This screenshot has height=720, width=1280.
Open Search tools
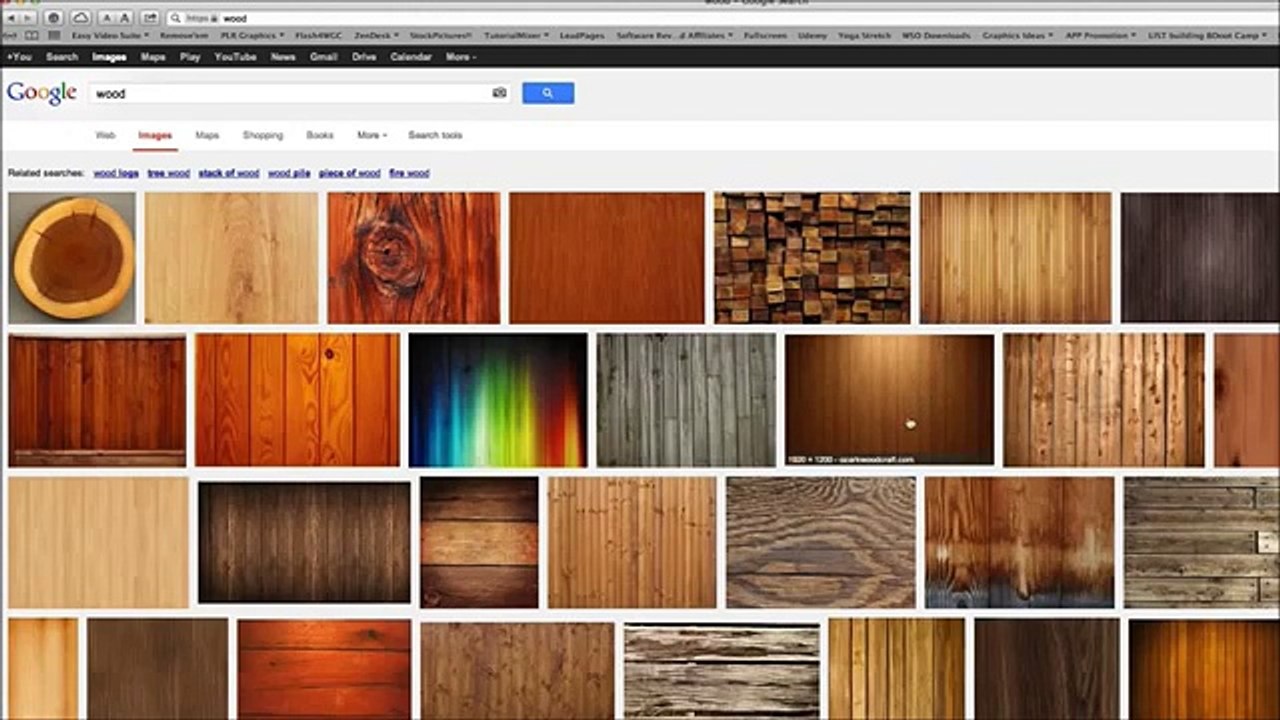click(x=435, y=135)
